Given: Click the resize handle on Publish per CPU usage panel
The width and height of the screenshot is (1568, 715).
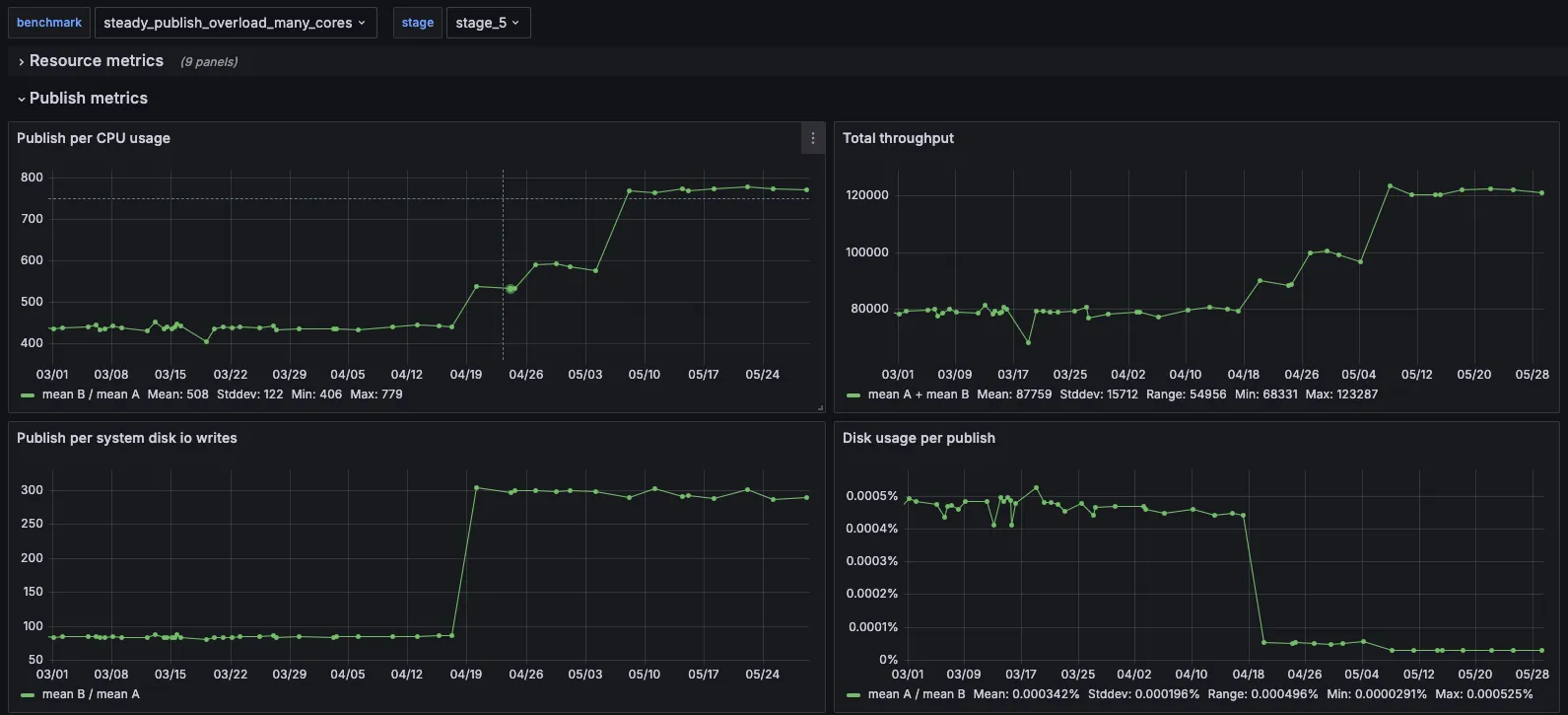Looking at the screenshot, I should tap(820, 407).
